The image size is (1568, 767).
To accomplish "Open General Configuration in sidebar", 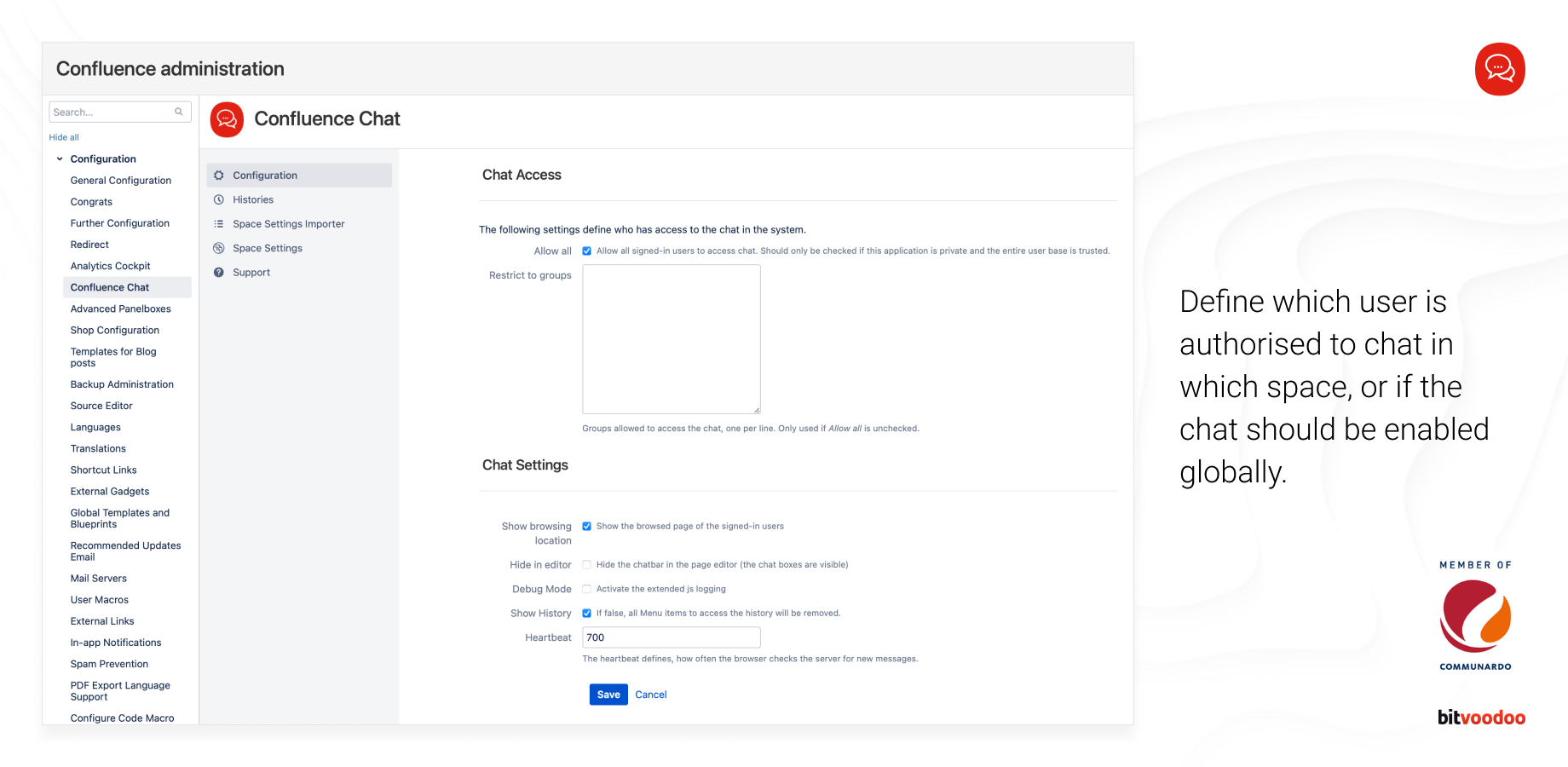I will pyautogui.click(x=121, y=181).
